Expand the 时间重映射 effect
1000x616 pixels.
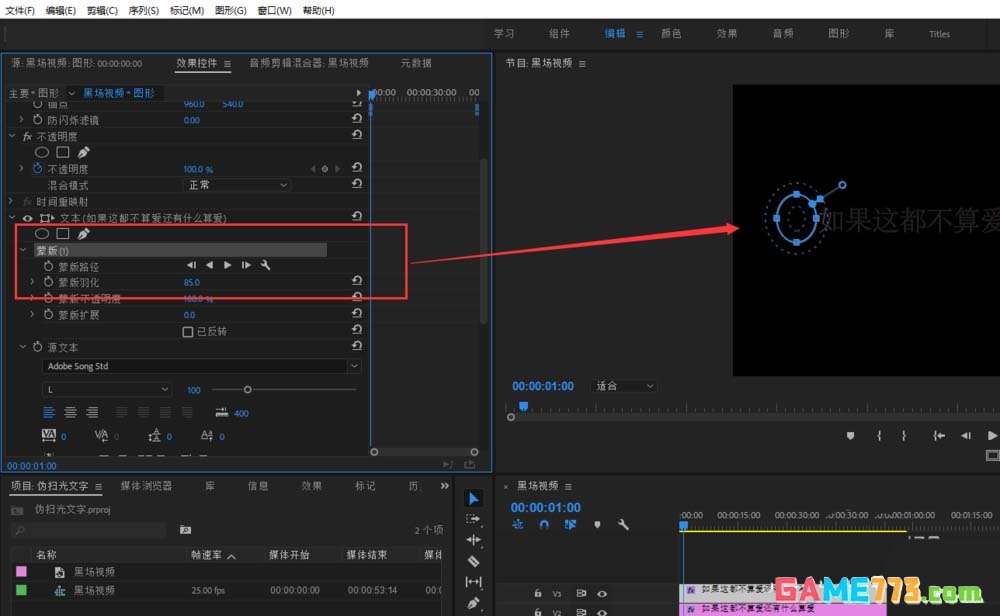pos(11,202)
